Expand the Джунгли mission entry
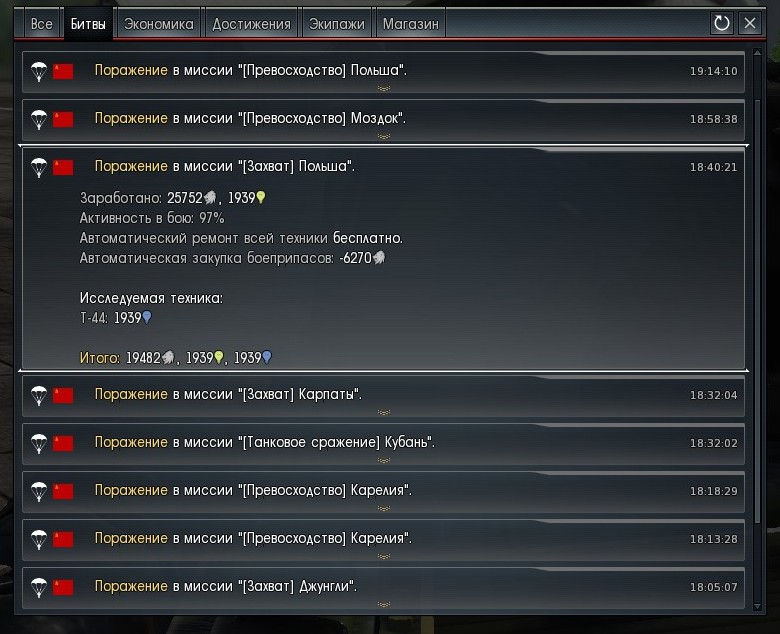Screen dimensions: 780x634 coord(383,588)
